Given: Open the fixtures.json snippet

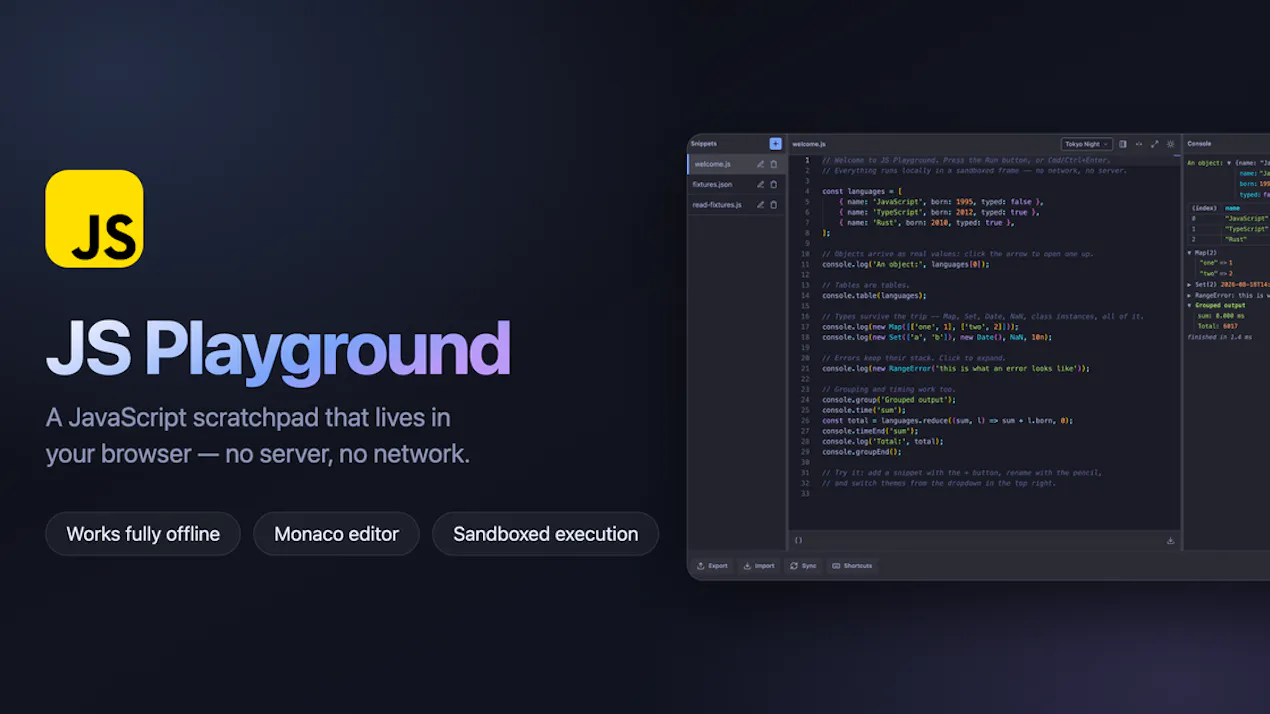Looking at the screenshot, I should point(737,184).
